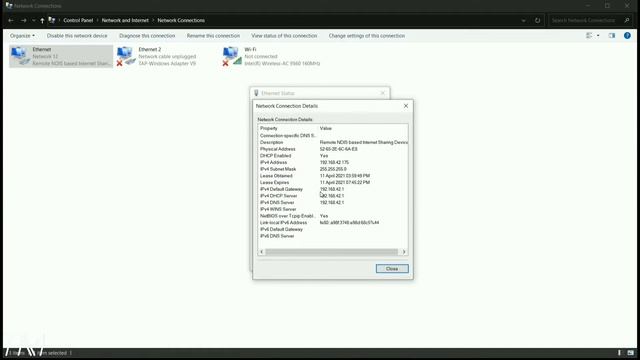Select the IPv4 Default Gateway row
Screen dimensions: 640x360
(x=333, y=189)
